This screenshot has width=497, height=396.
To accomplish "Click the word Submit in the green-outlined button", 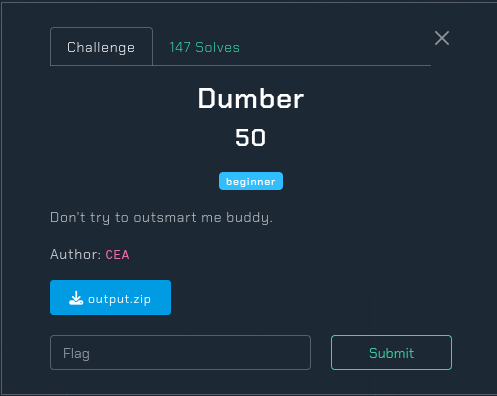I will pos(391,353).
